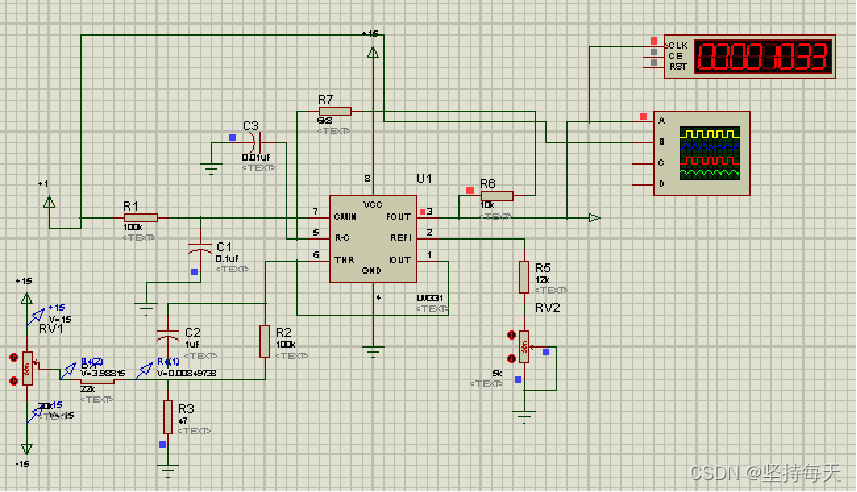
Task: Click oscilloscope channel B pin
Action: tap(643, 142)
